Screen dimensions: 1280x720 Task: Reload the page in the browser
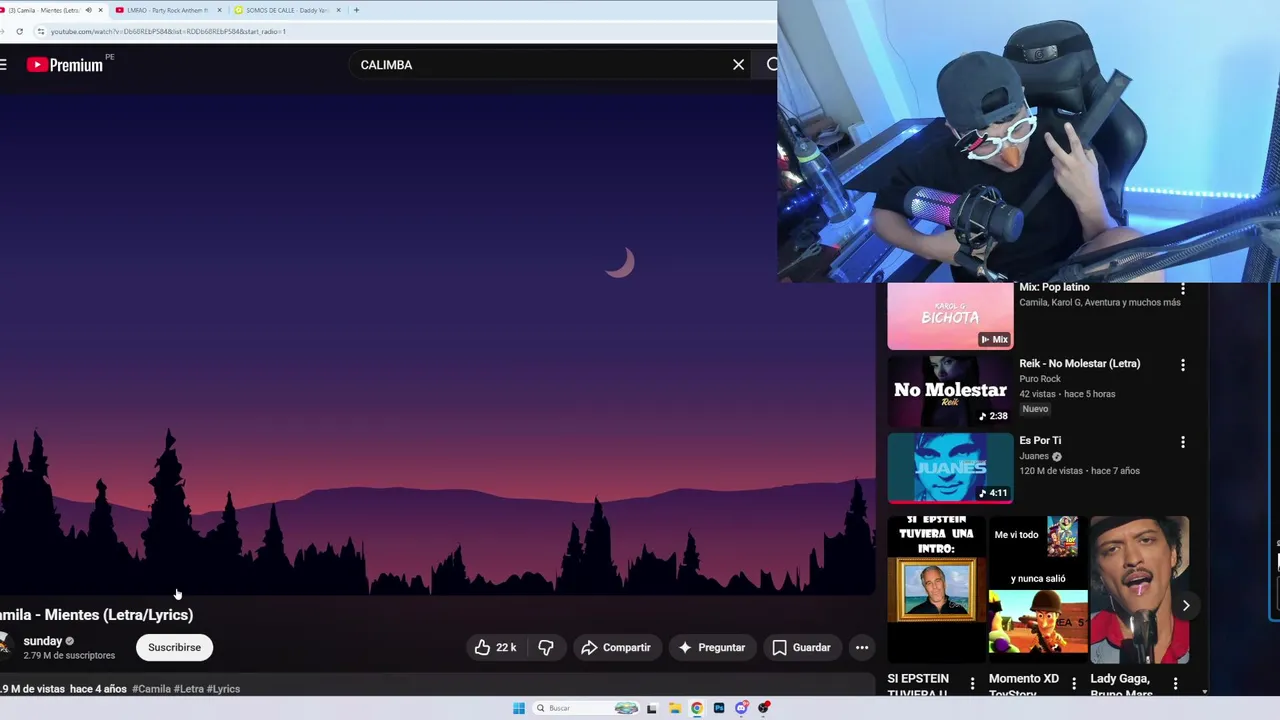(19, 31)
